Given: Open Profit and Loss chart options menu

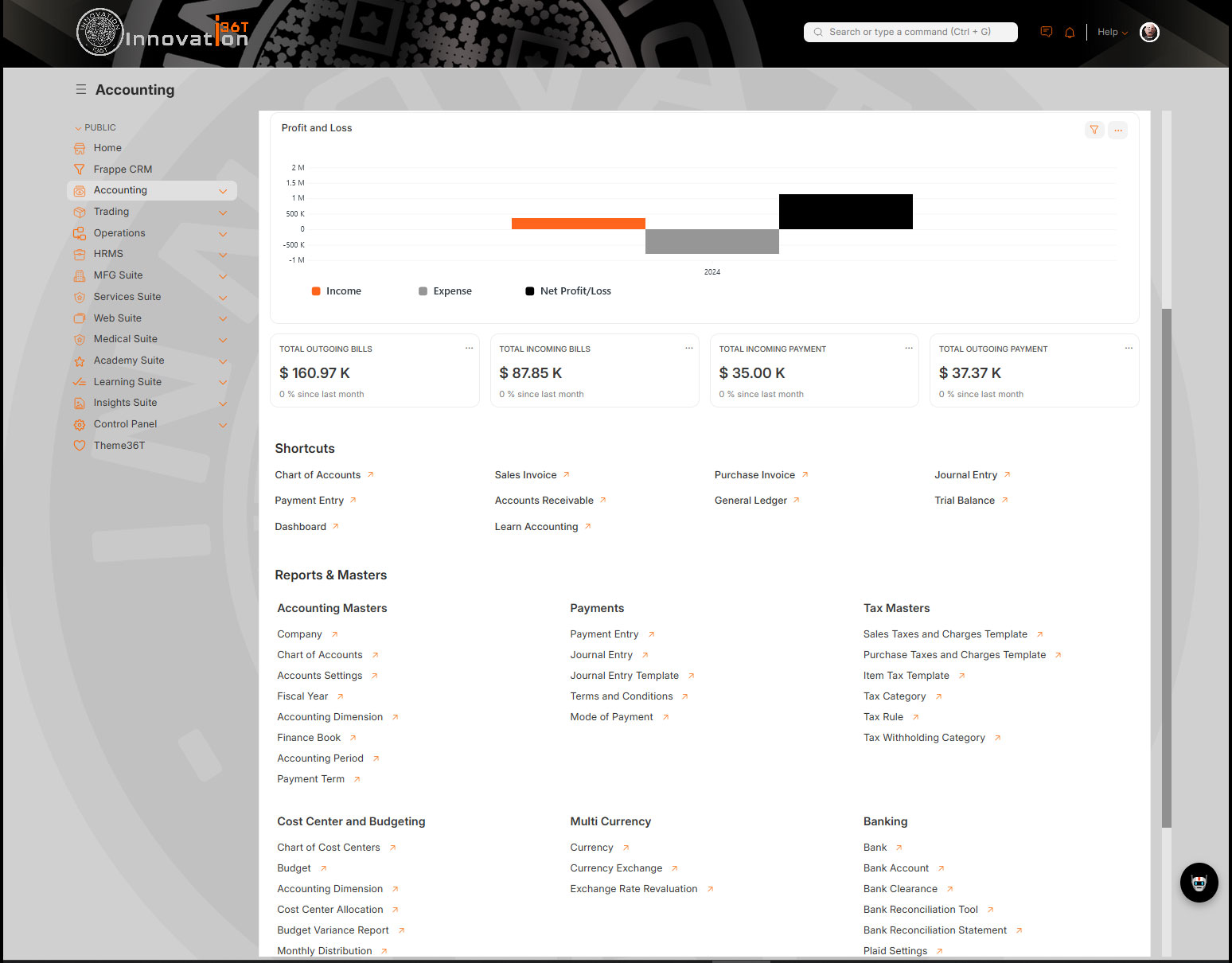Looking at the screenshot, I should [x=1118, y=130].
